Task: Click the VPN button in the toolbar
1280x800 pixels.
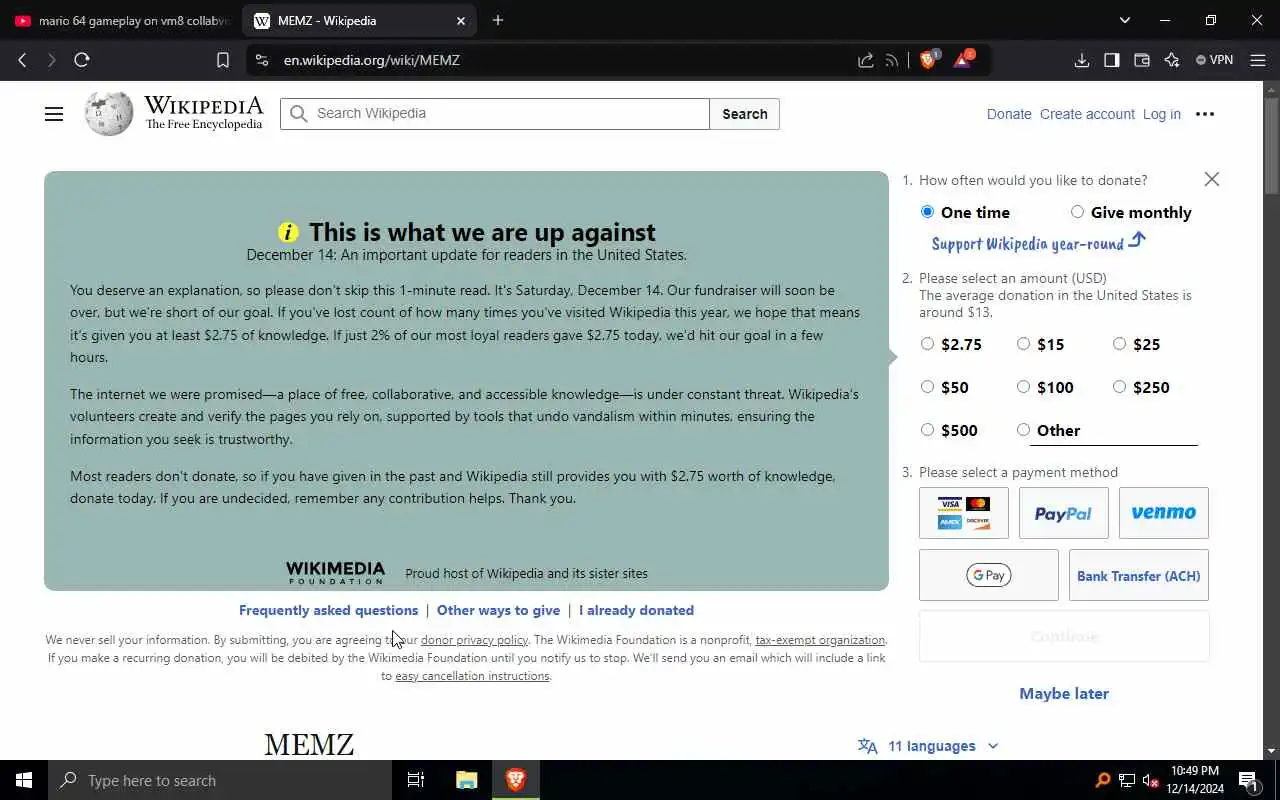Action: [1215, 60]
